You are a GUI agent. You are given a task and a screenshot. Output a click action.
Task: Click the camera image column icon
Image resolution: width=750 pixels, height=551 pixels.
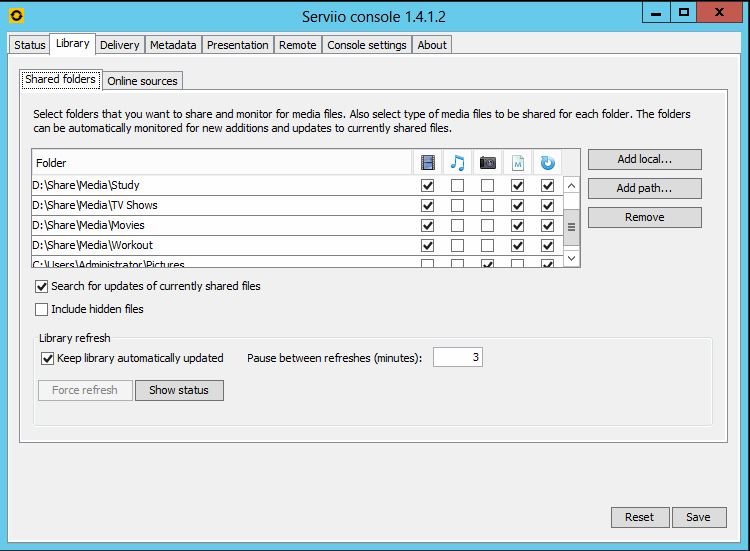[488, 163]
